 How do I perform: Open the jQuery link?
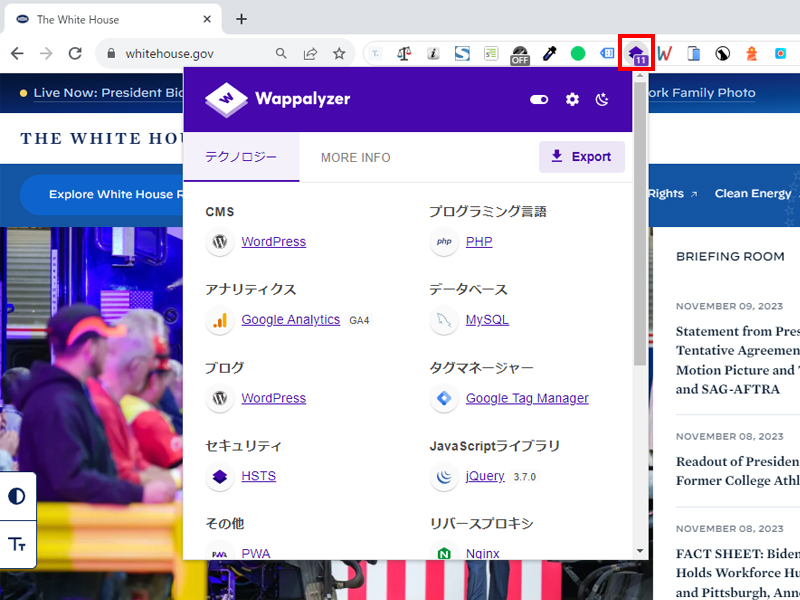485,476
